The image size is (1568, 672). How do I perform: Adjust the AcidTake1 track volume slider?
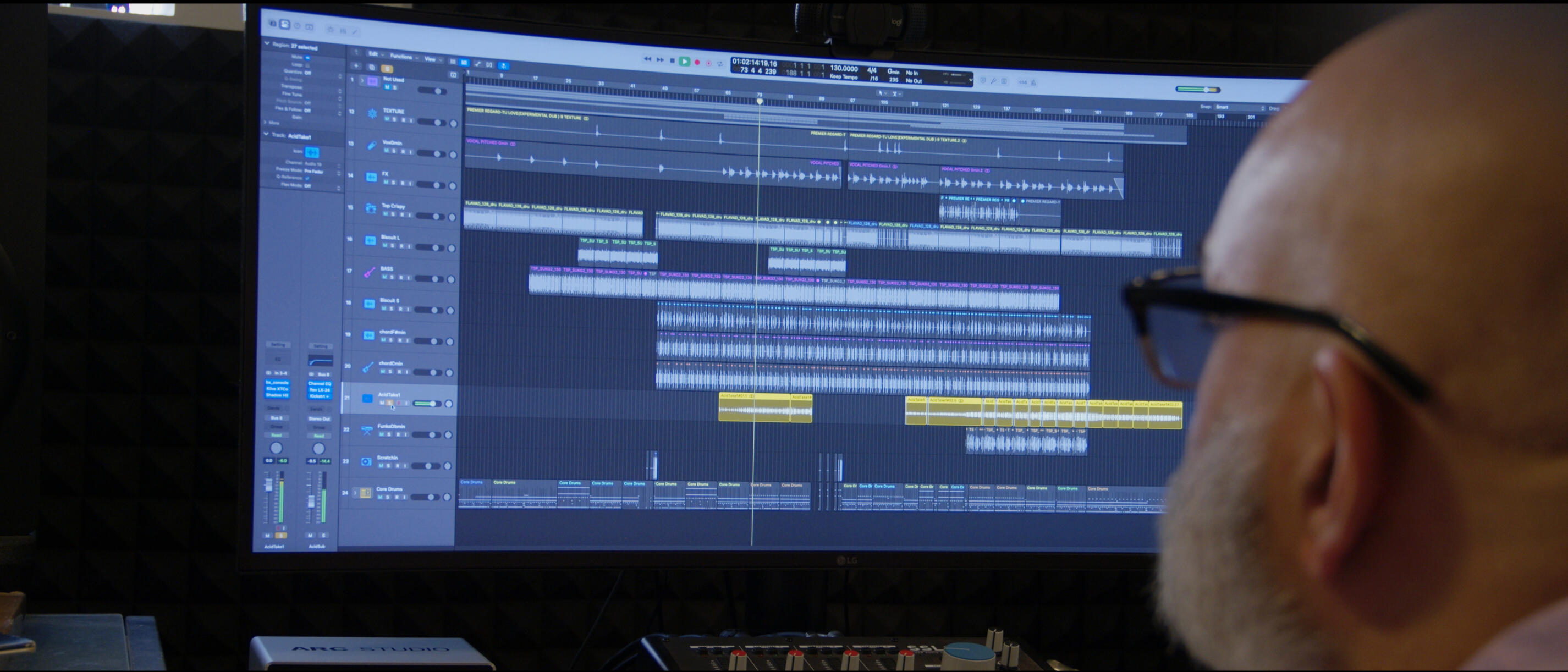427,404
